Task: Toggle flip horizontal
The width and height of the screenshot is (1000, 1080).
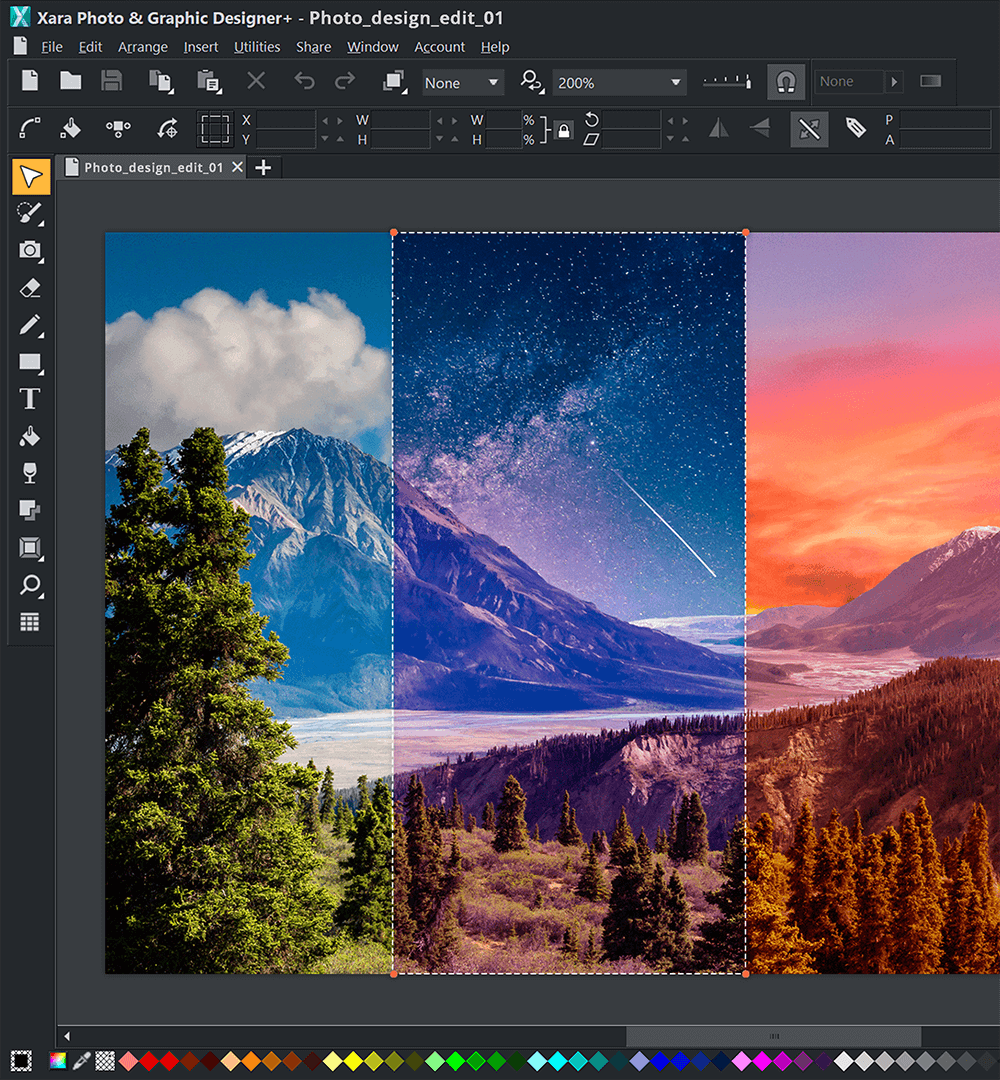Action: coord(718,129)
